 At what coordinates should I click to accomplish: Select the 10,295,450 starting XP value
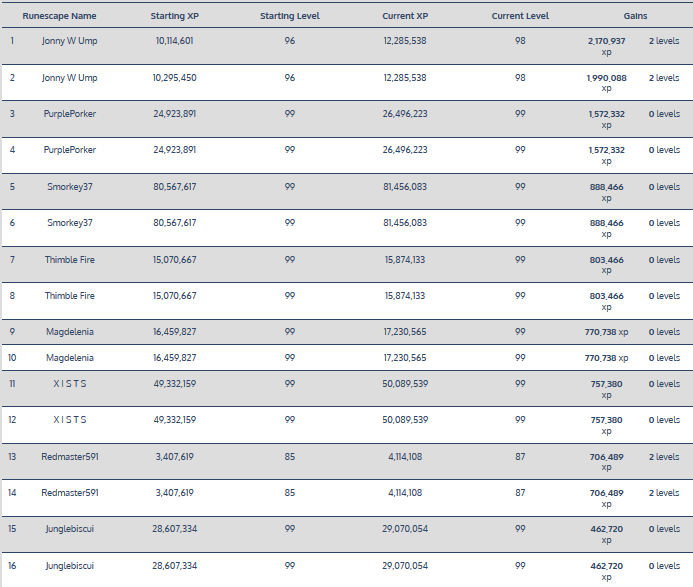[x=175, y=78]
